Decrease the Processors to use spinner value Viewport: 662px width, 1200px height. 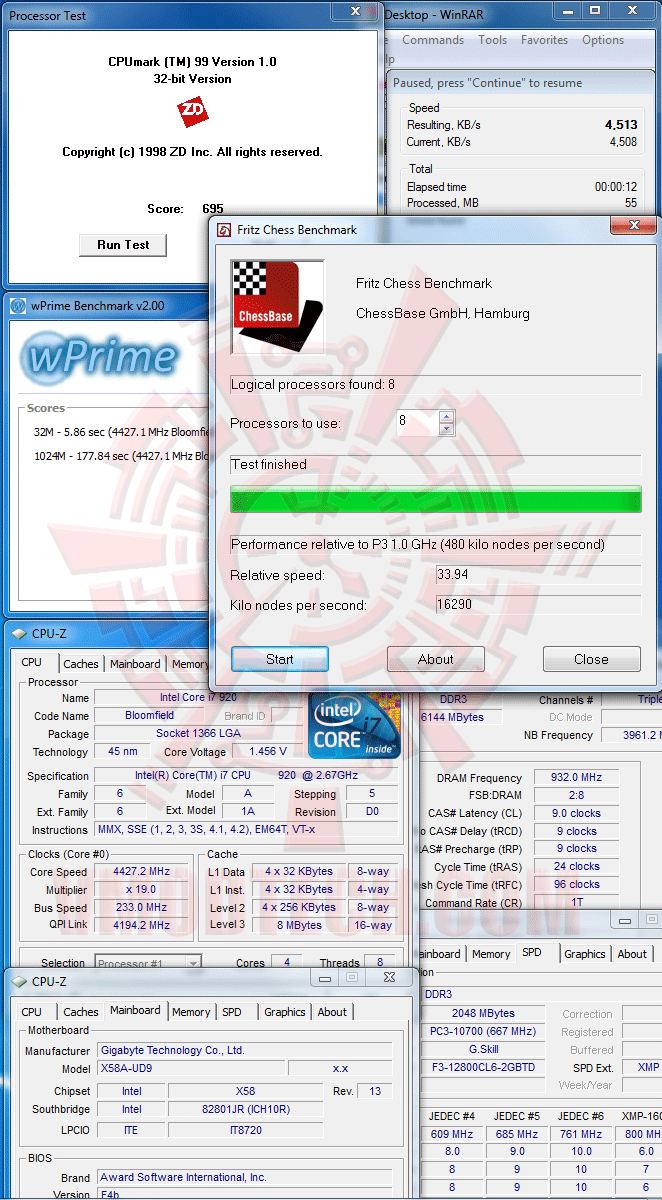[447, 429]
